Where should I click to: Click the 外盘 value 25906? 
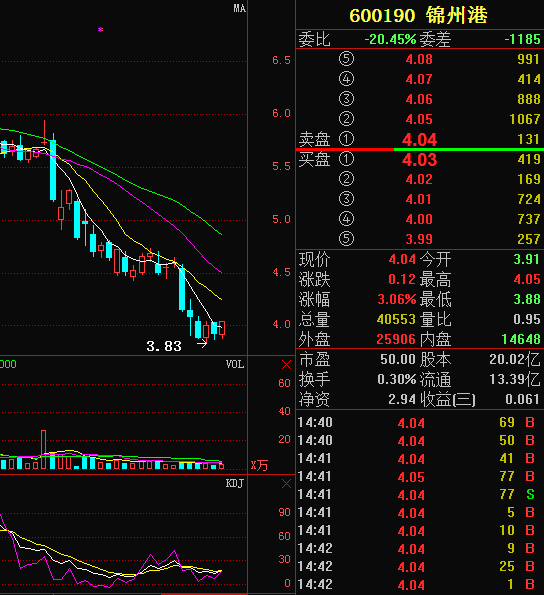[396, 339]
